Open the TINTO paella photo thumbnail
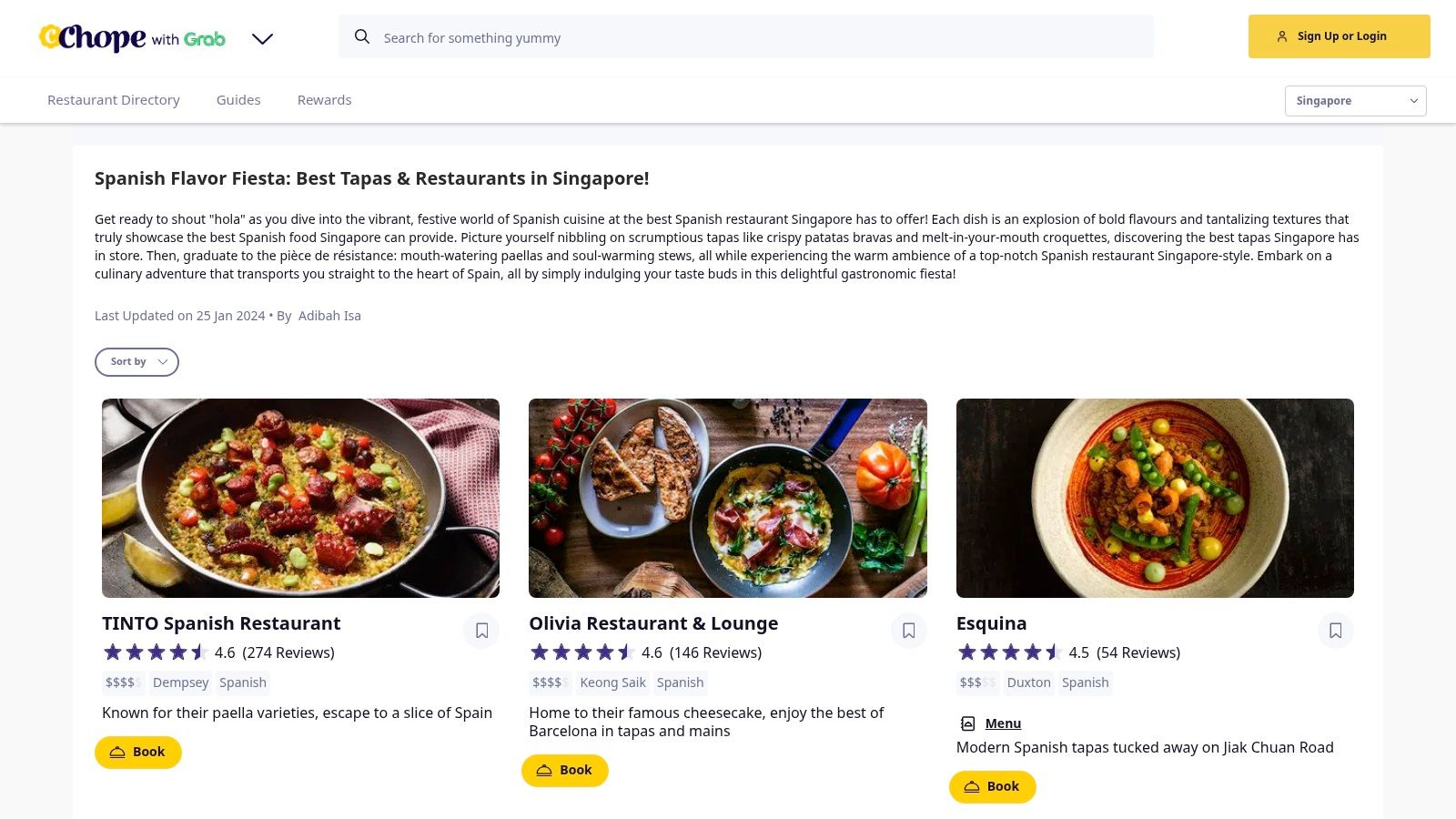Image resolution: width=1456 pixels, height=819 pixels. pyautogui.click(x=300, y=498)
